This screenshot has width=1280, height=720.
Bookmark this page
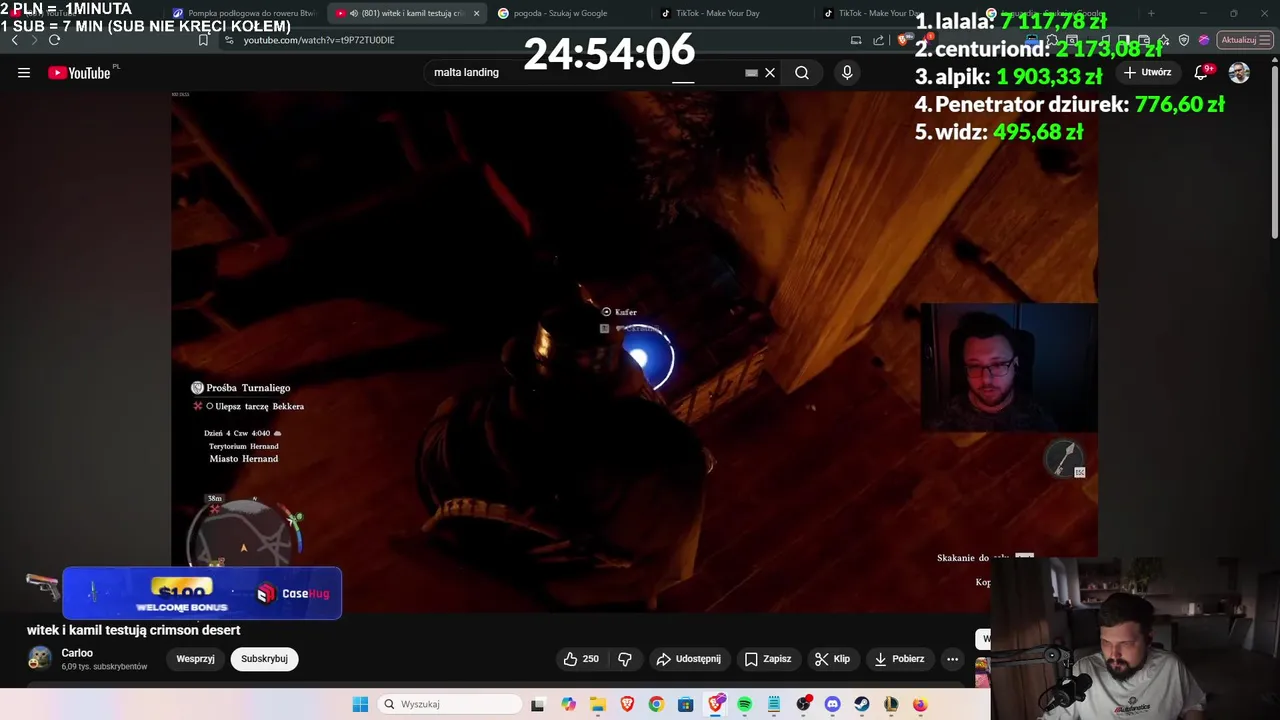coord(203,40)
